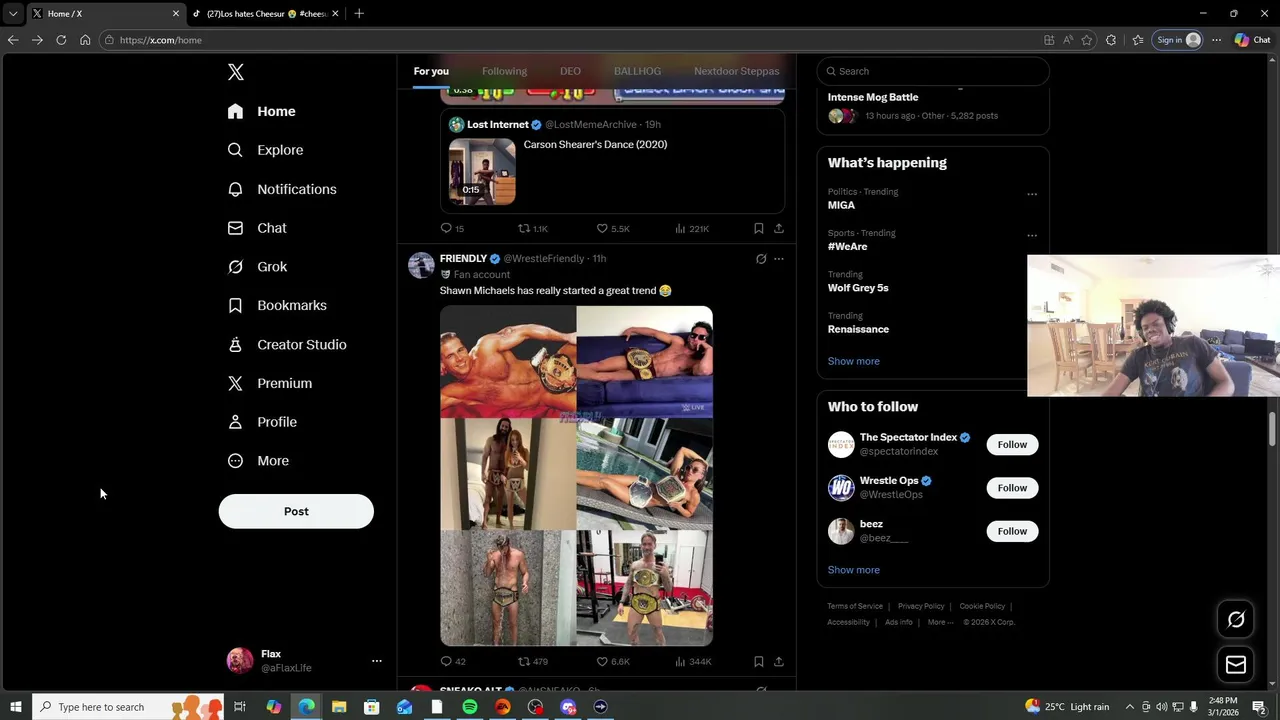Go to Home in sidebar
Screen dimensions: 1280x720
[x=261, y=111]
